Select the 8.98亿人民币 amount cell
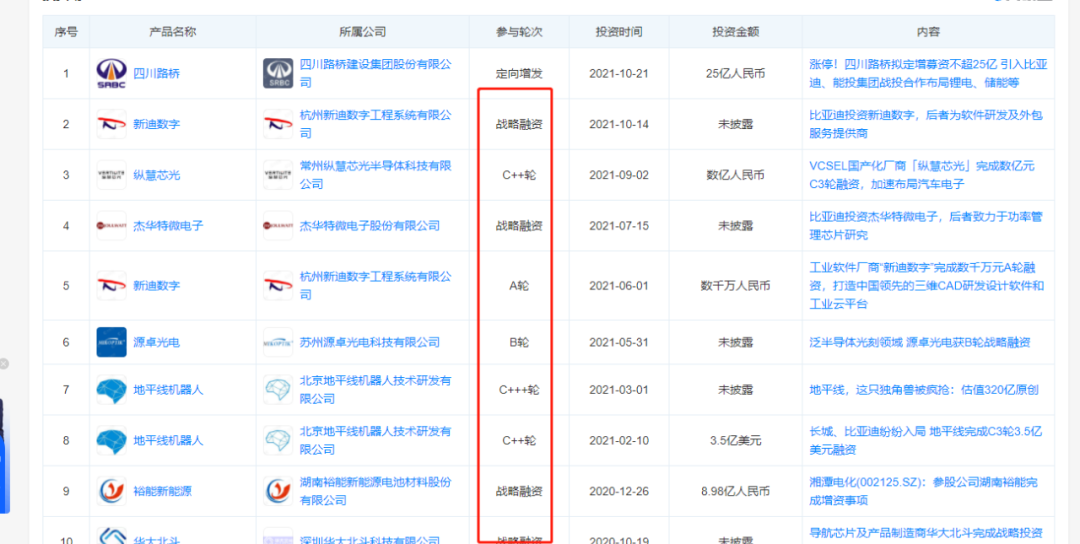The image size is (1080, 544). (x=736, y=491)
